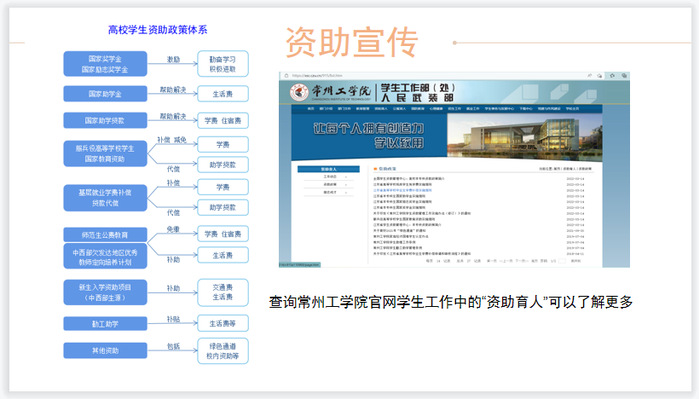Click the 包括 arrow label beside 其他资助

tap(173, 346)
